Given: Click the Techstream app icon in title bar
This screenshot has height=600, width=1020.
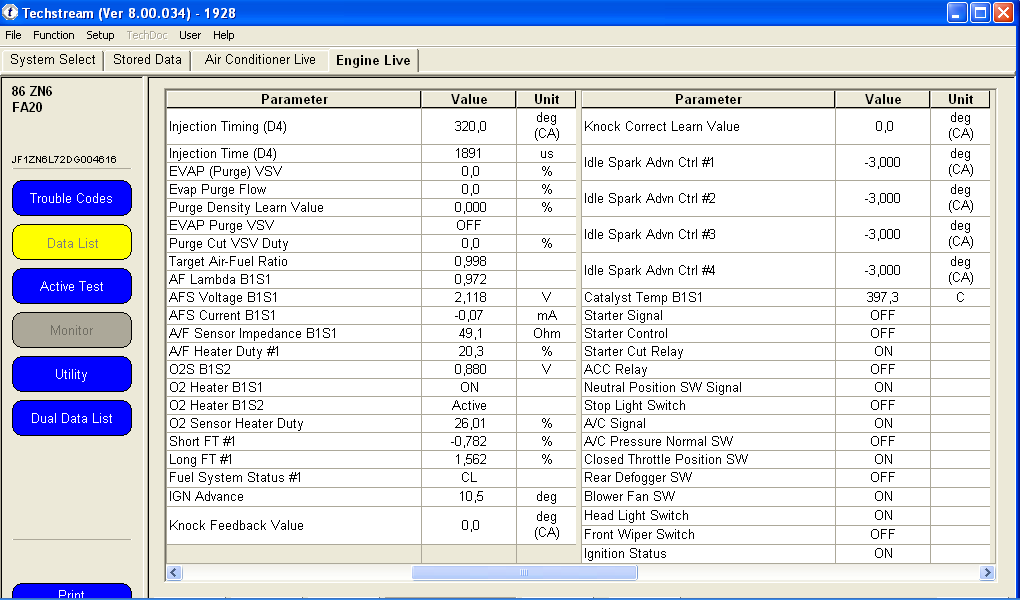Looking at the screenshot, I should 12,12.
